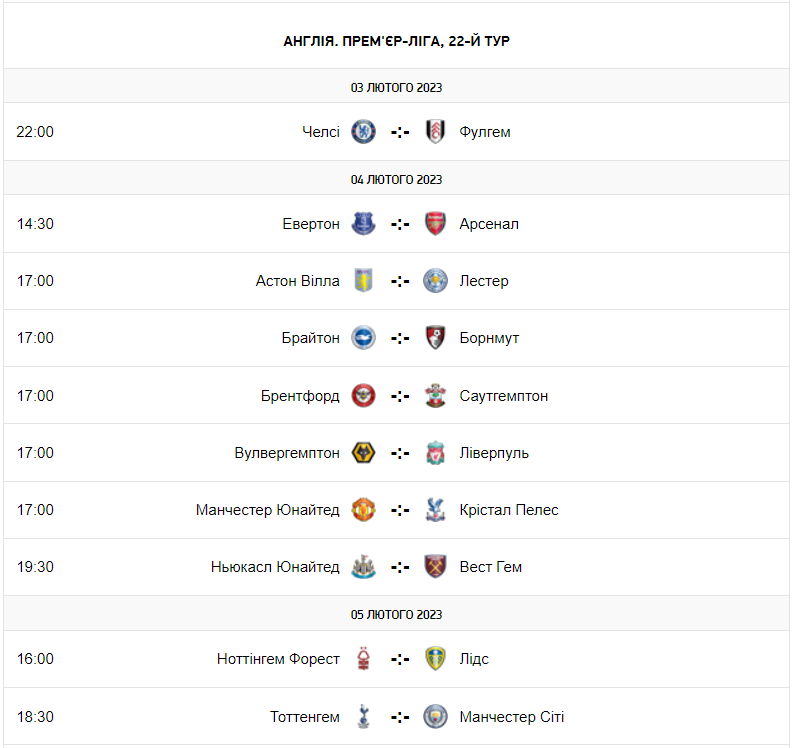The height and width of the screenshot is (748, 793).
Task: Open the Лестер team link
Action: [484, 281]
